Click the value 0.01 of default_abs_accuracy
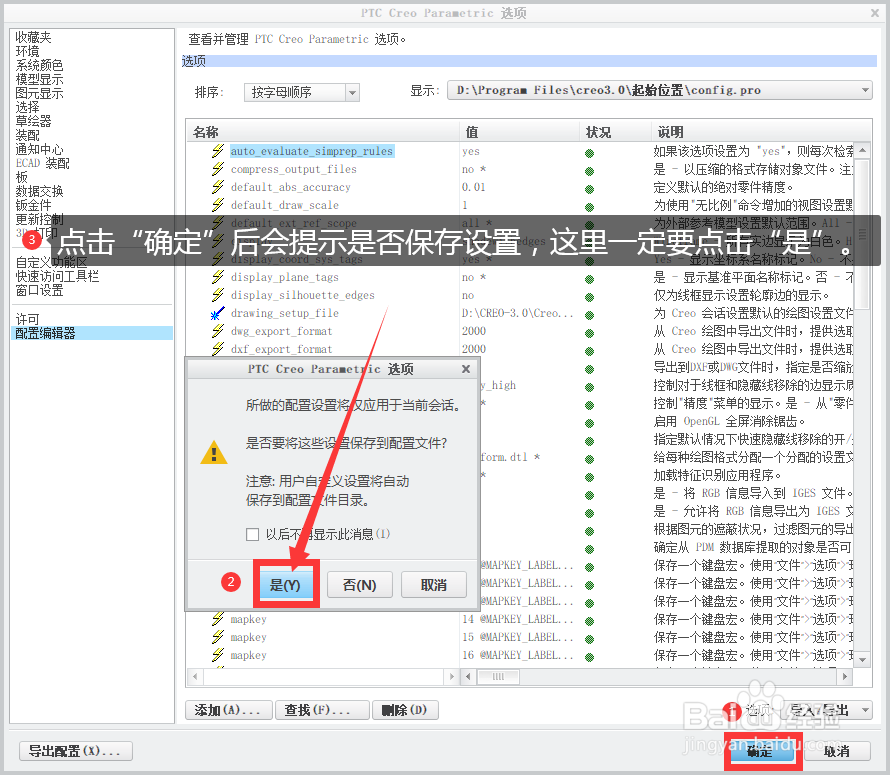The height and width of the screenshot is (775, 890). (x=473, y=187)
